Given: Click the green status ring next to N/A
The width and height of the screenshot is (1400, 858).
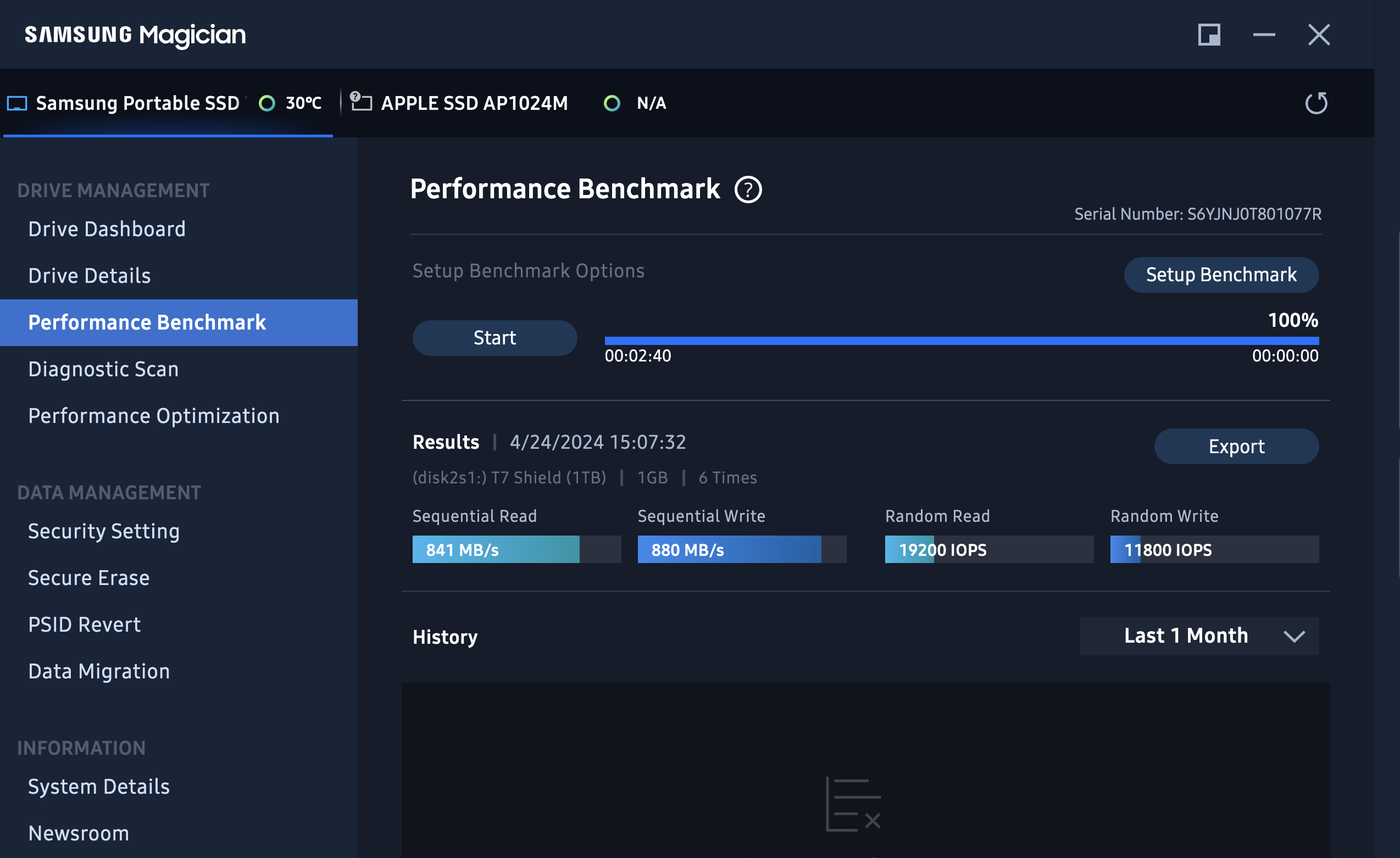Looking at the screenshot, I should point(612,103).
